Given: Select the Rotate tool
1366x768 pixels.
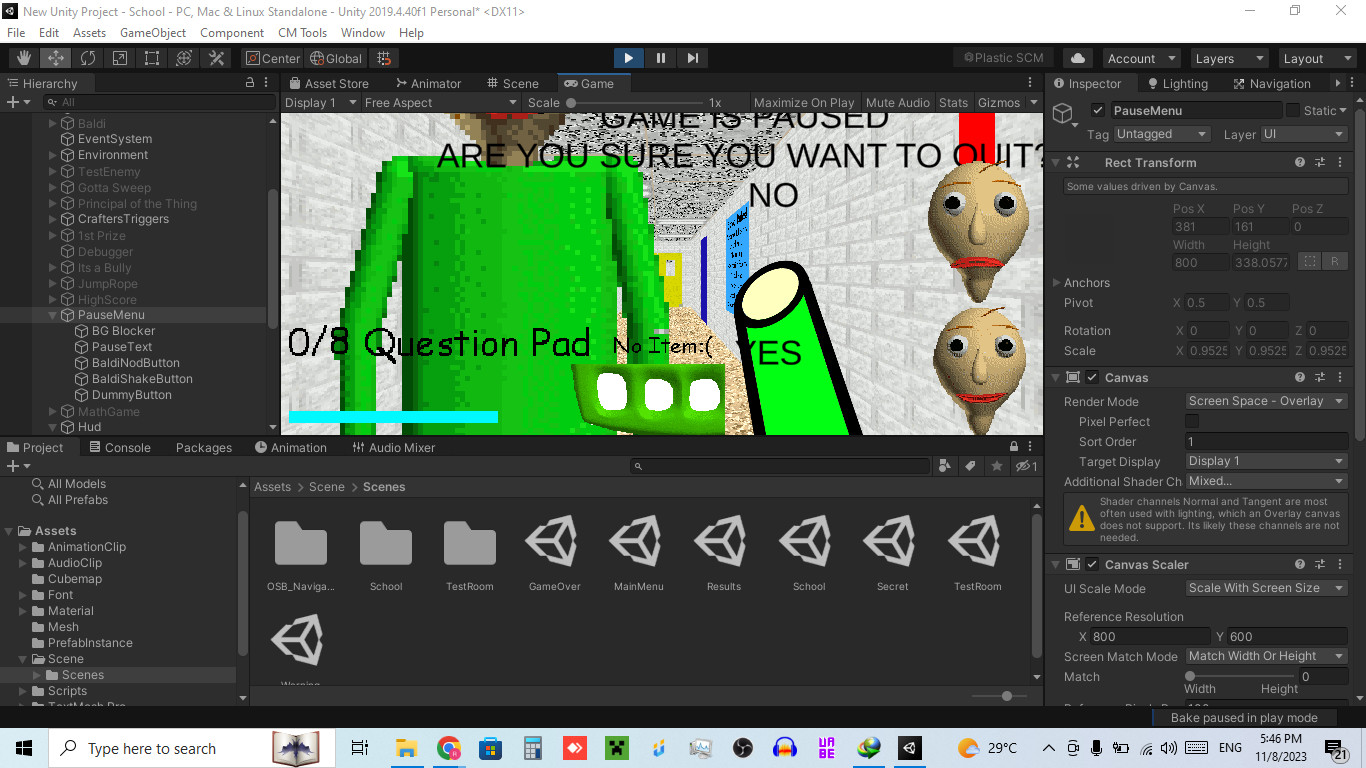Looking at the screenshot, I should pos(88,58).
